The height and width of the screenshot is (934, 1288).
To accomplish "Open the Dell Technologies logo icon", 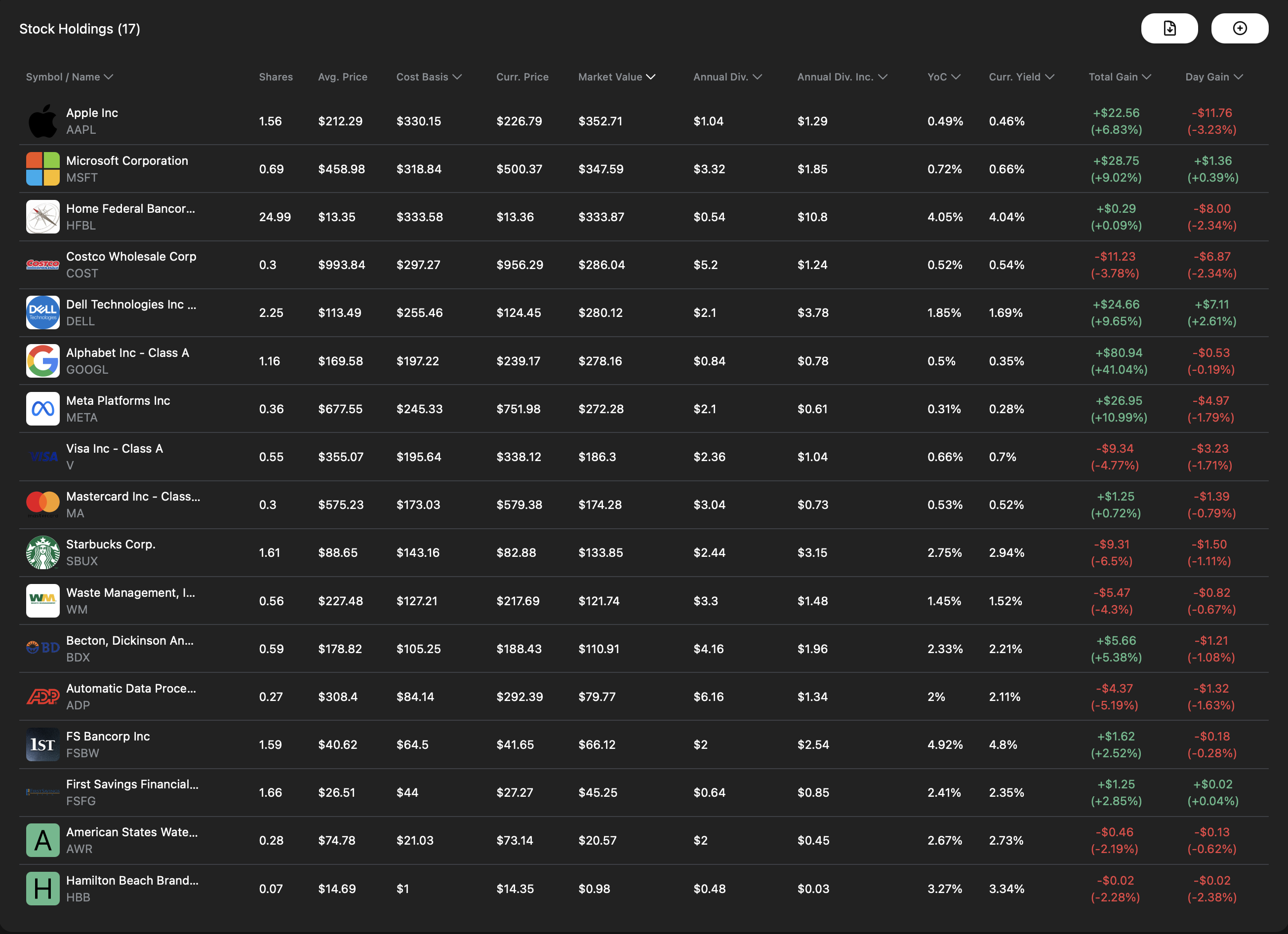I will (42, 312).
